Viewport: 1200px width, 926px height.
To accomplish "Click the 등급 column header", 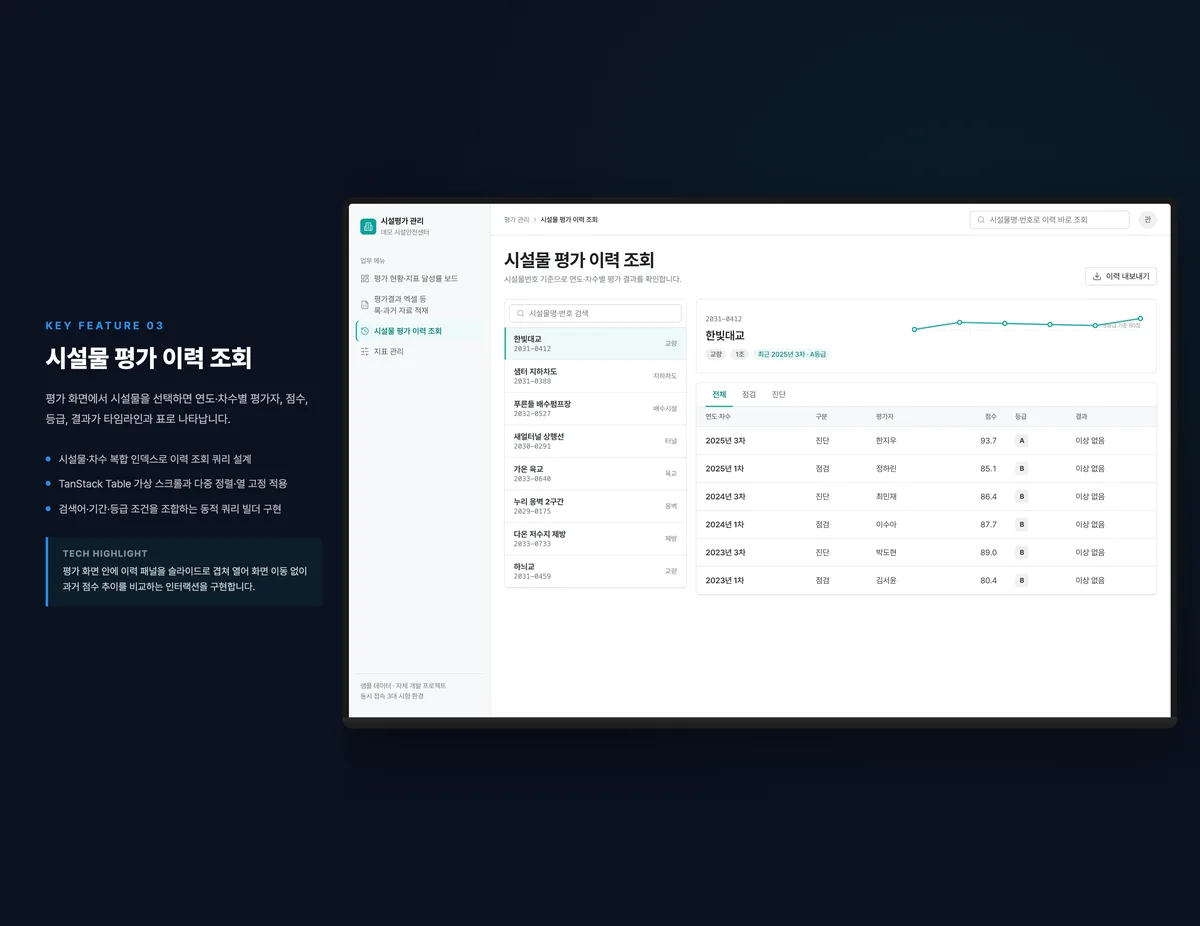I will click(1021, 416).
